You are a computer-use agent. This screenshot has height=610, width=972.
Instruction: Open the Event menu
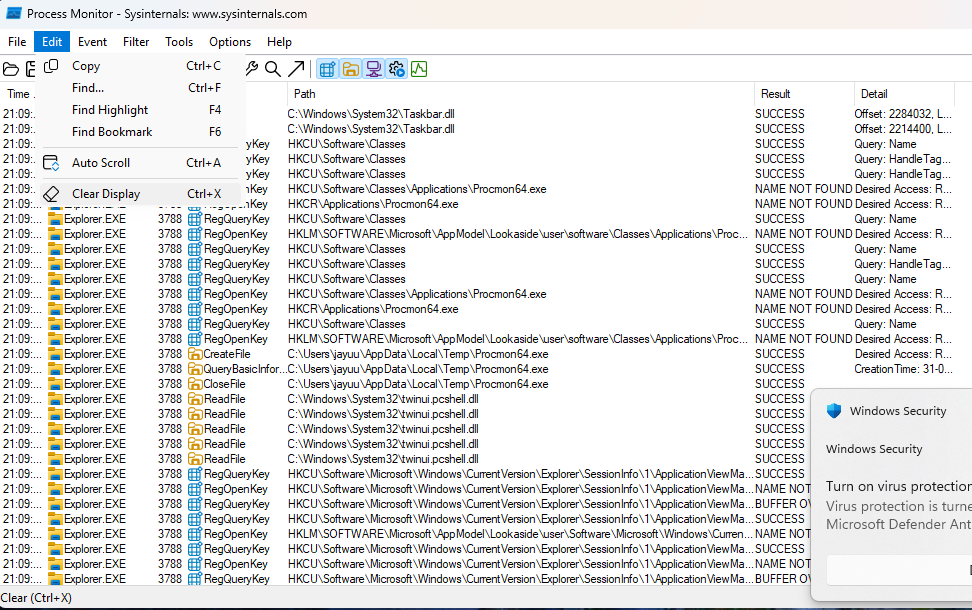[x=92, y=42]
